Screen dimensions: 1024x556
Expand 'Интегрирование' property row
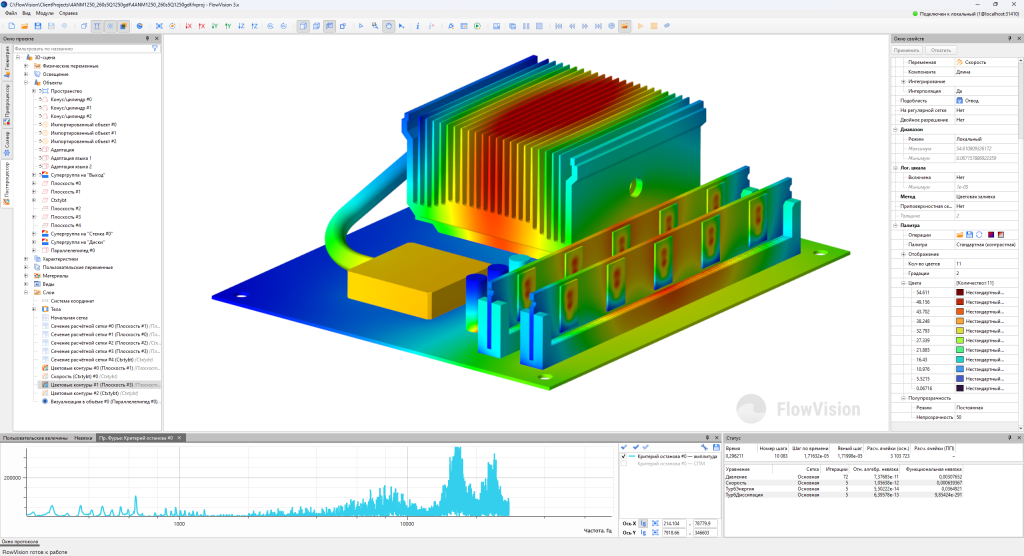coord(904,82)
